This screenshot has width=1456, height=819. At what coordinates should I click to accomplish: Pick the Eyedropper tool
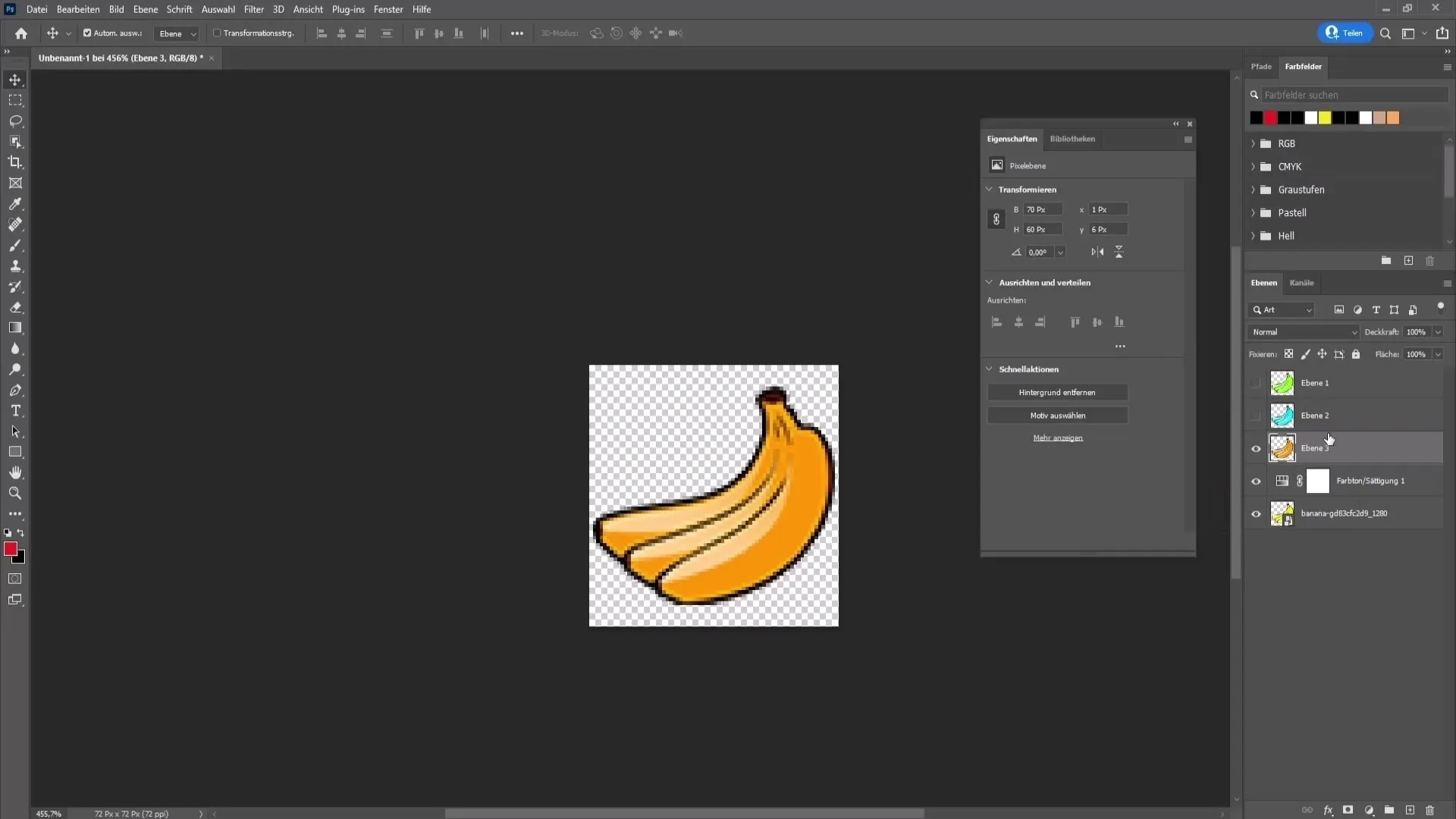[15, 204]
